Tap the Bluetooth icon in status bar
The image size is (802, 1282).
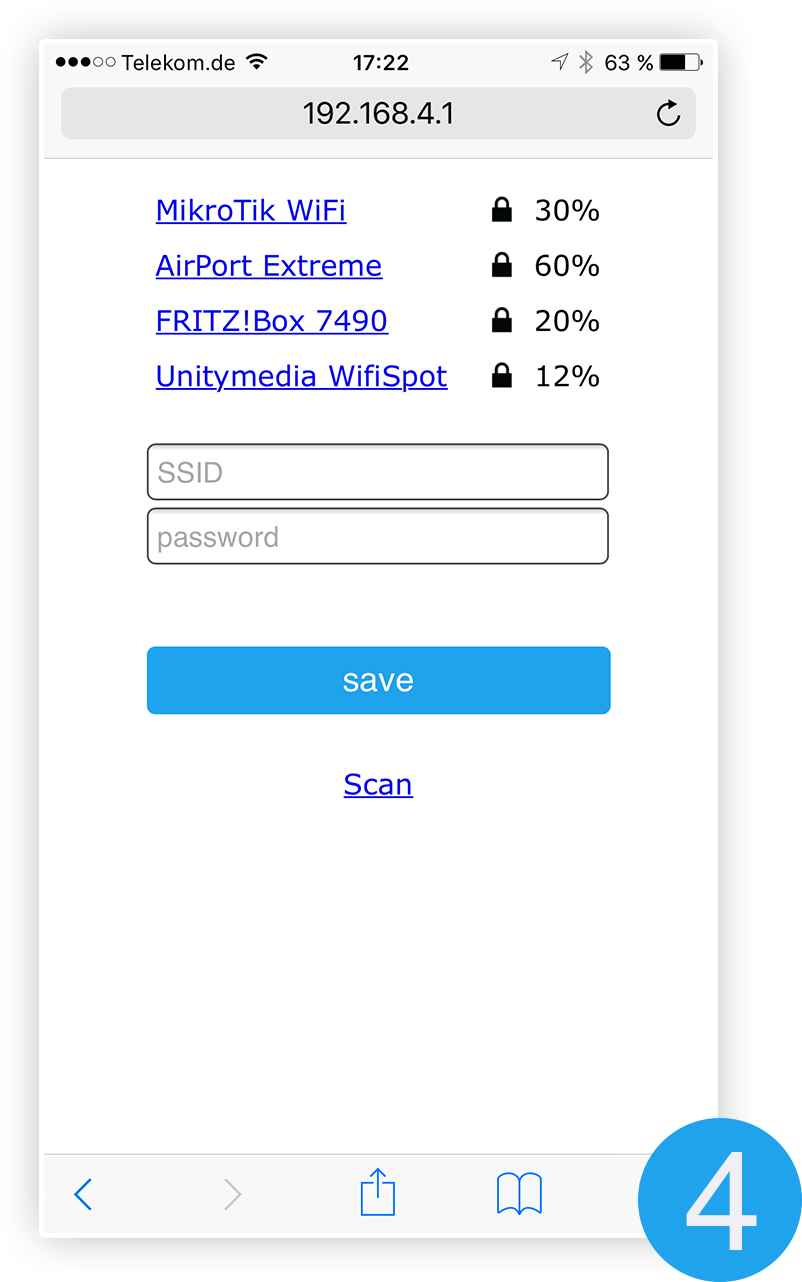tap(587, 62)
